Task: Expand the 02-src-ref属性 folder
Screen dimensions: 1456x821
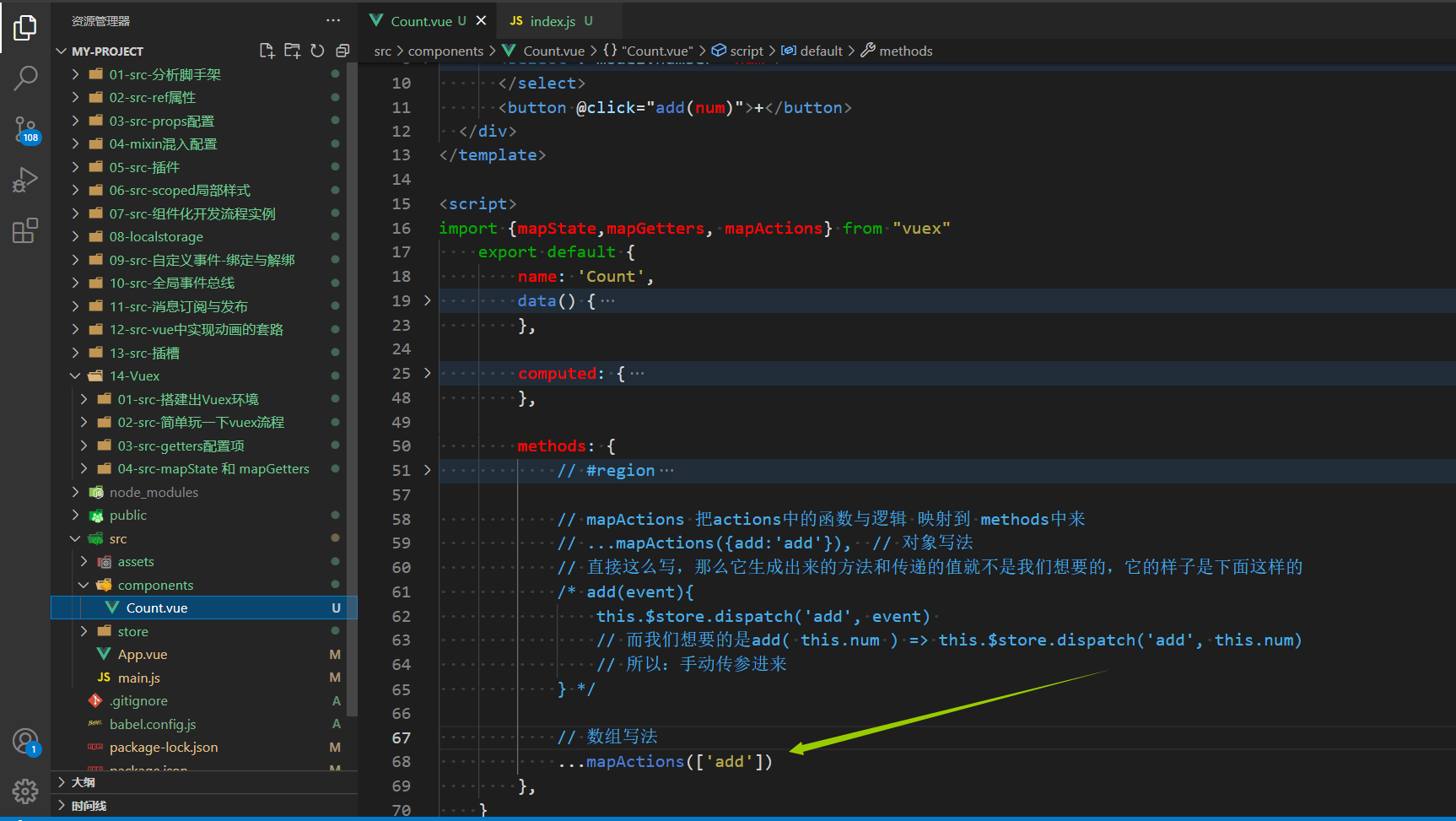Action: coord(76,97)
